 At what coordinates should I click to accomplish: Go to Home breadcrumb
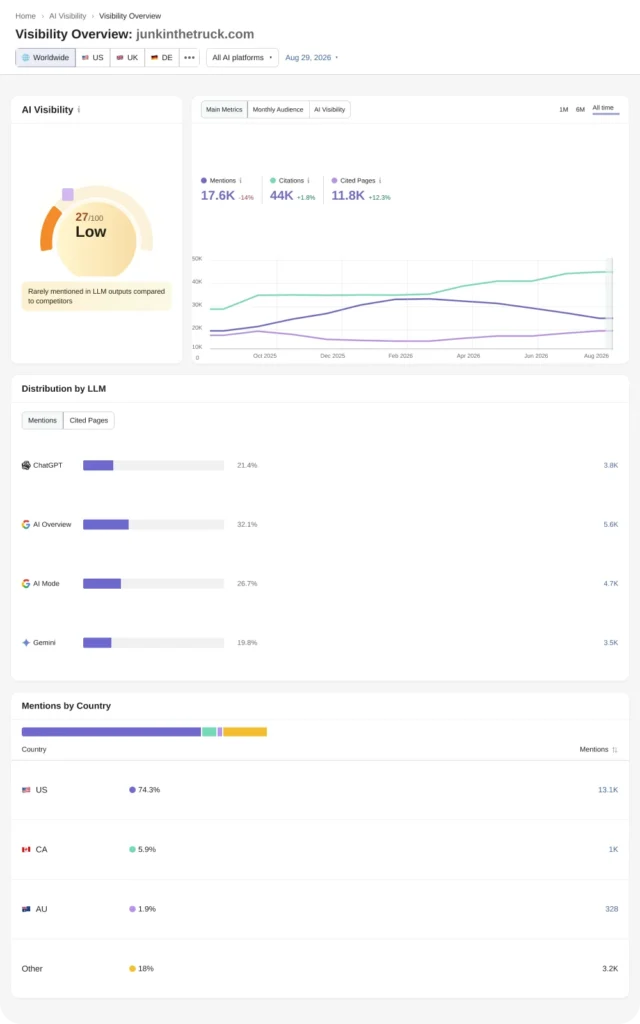click(x=25, y=16)
